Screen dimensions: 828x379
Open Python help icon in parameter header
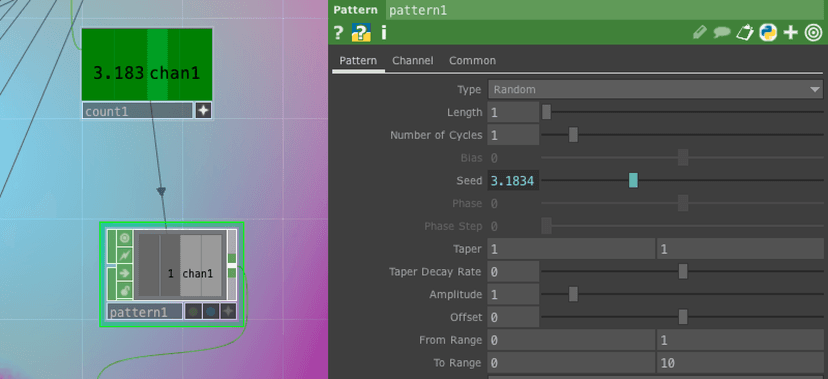pos(362,33)
